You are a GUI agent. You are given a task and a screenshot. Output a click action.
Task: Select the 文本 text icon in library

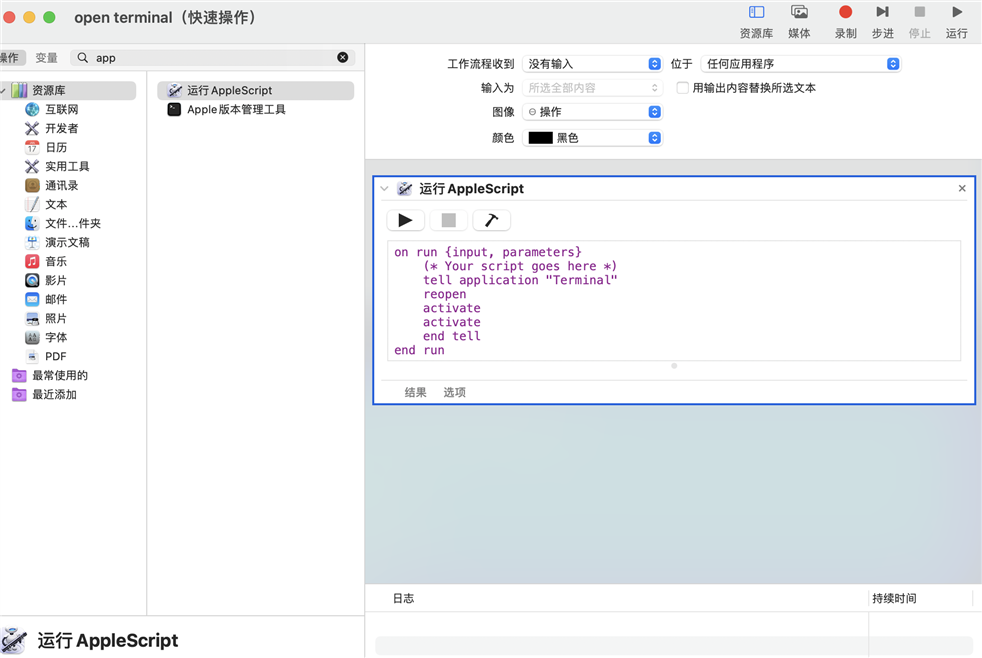coord(32,204)
